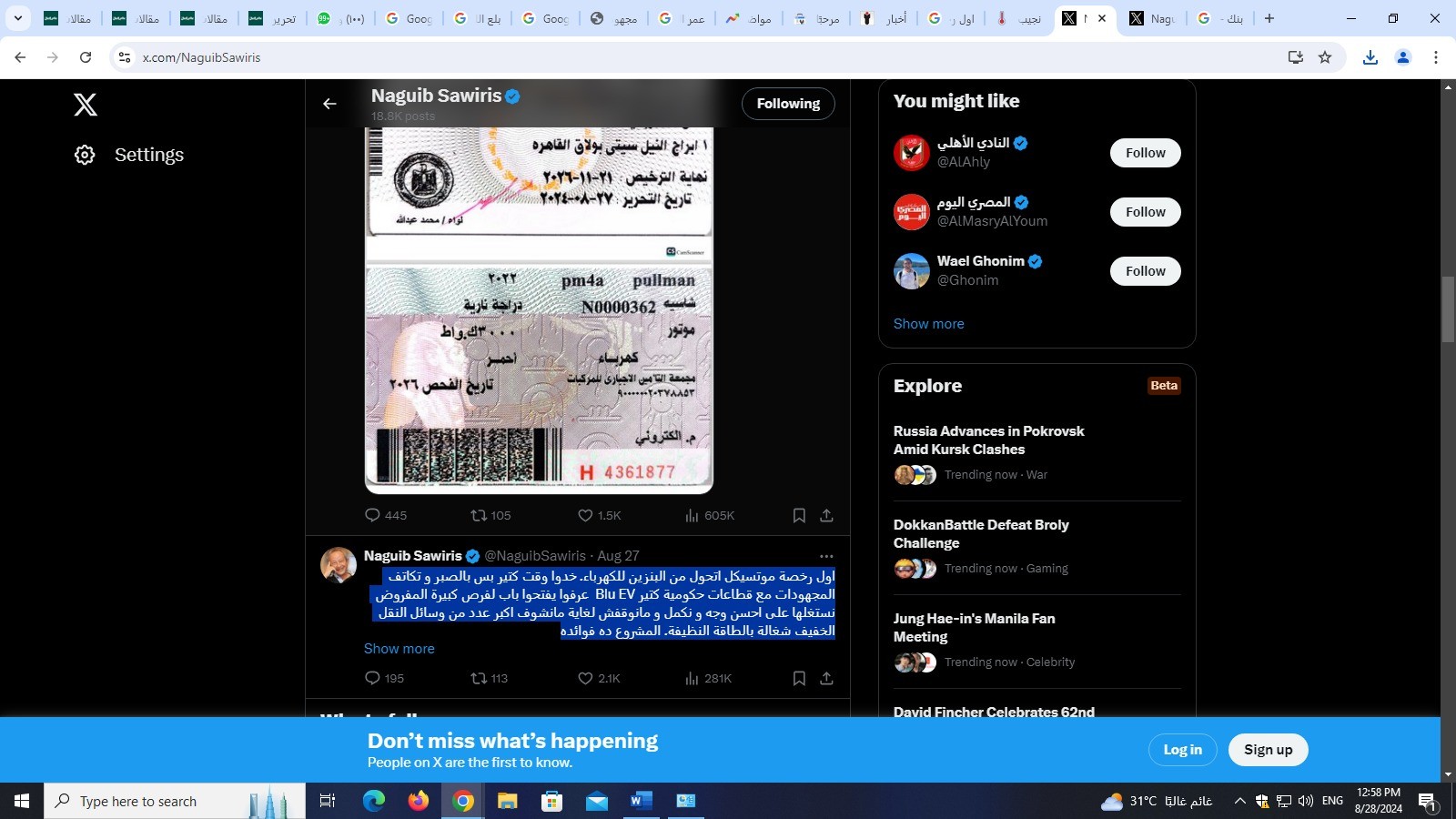Open the three-dot menu on the Aug 27 post

coord(826,556)
